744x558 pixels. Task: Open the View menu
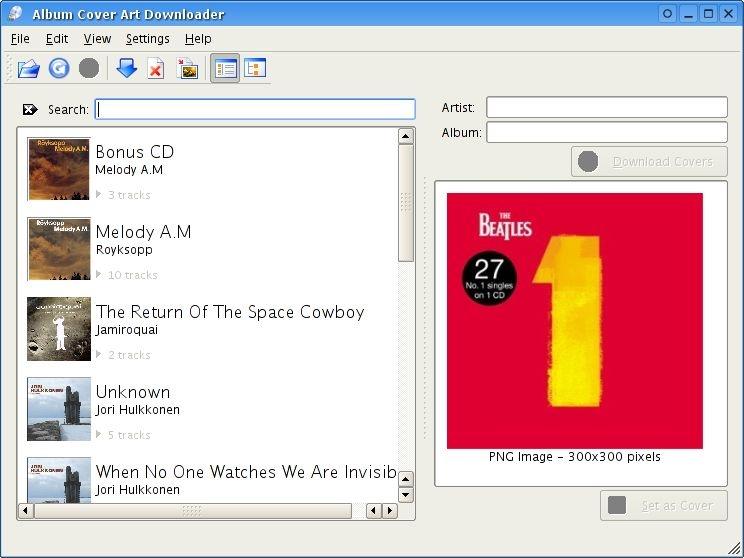point(97,39)
